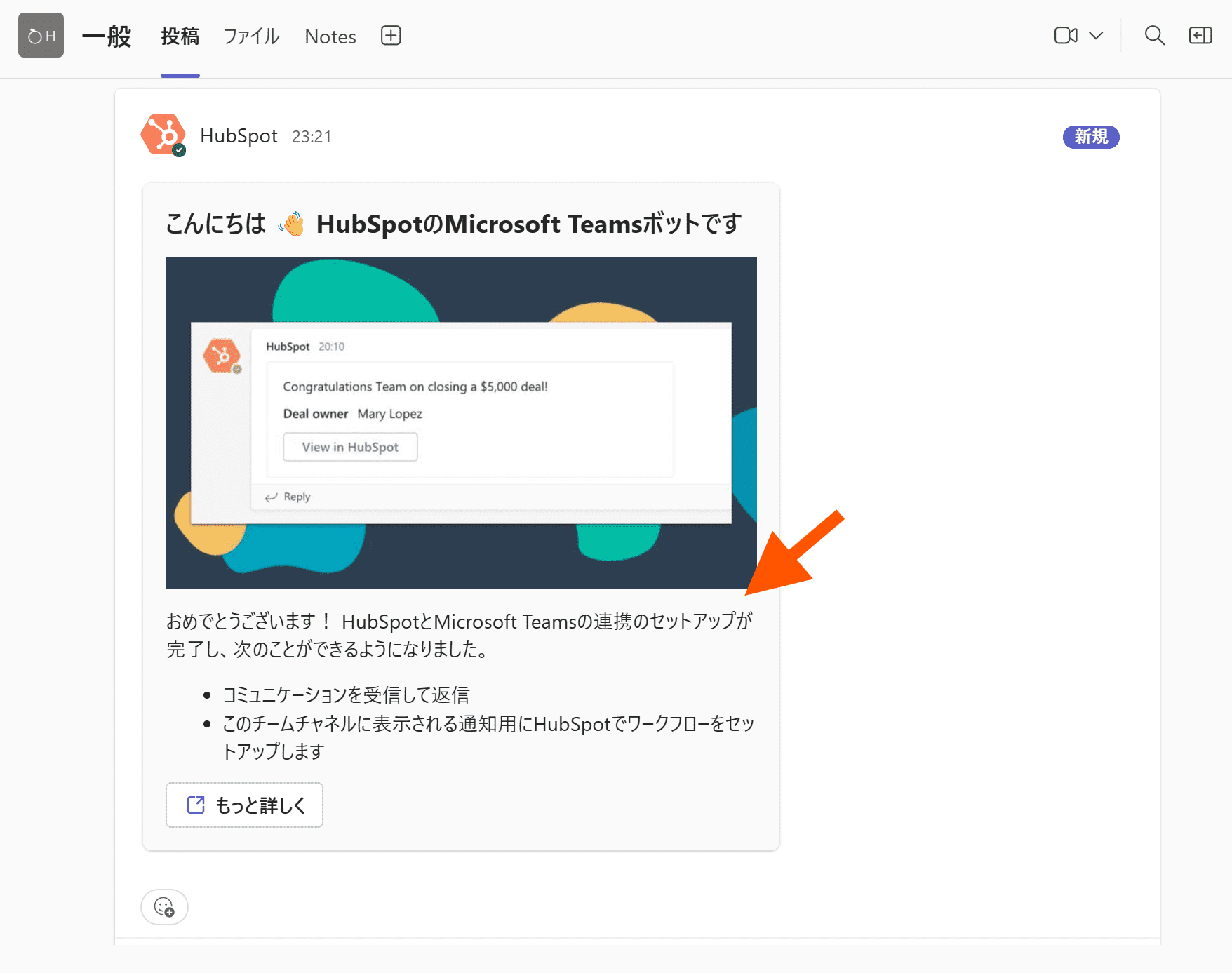
Task: Click the HubSpot sender name
Action: [x=239, y=136]
